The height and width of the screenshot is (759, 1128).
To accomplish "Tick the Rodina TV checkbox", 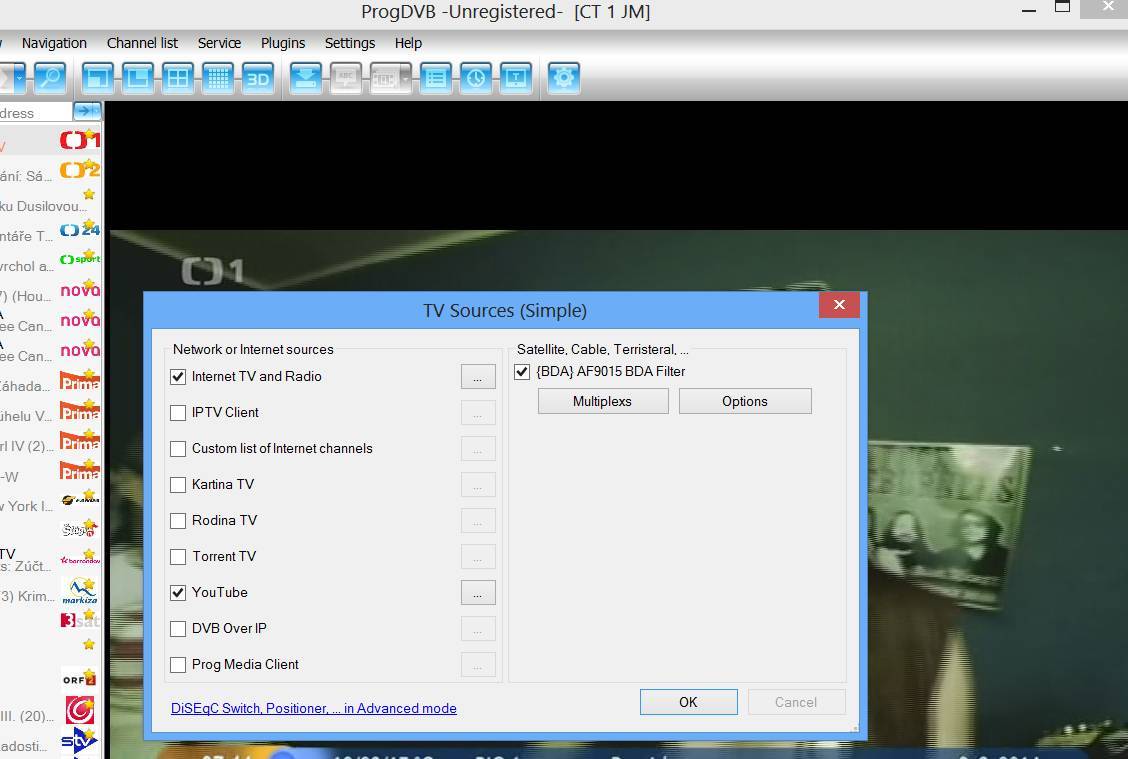I will point(178,521).
